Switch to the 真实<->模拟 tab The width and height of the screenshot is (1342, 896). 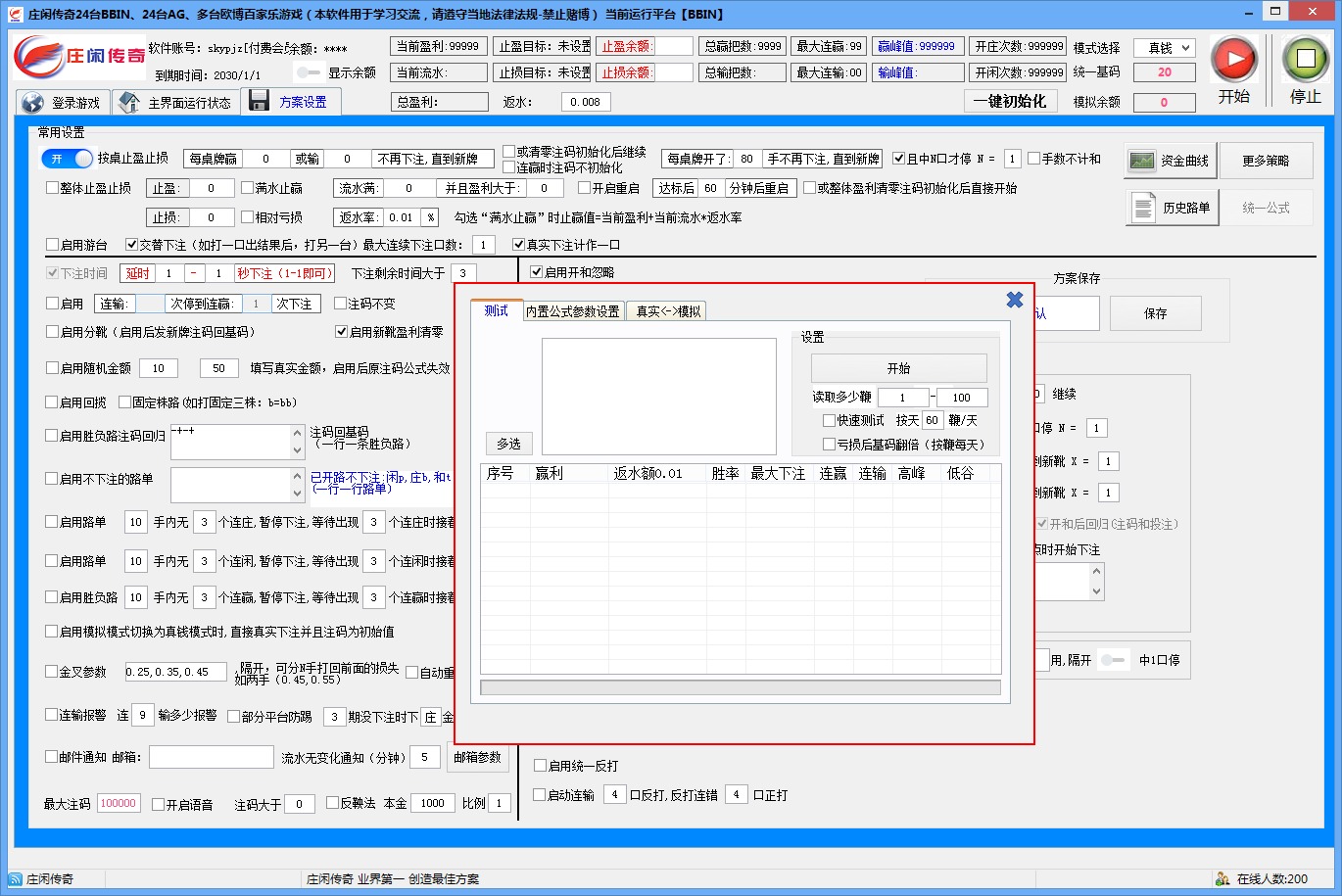click(x=668, y=311)
